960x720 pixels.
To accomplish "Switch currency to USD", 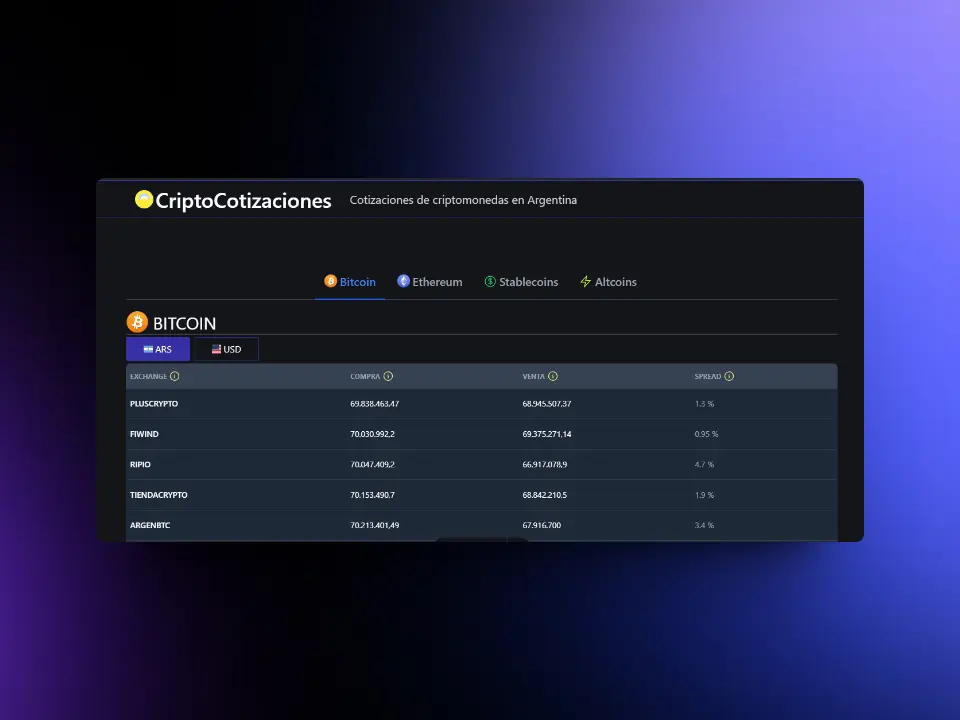I will [x=227, y=349].
